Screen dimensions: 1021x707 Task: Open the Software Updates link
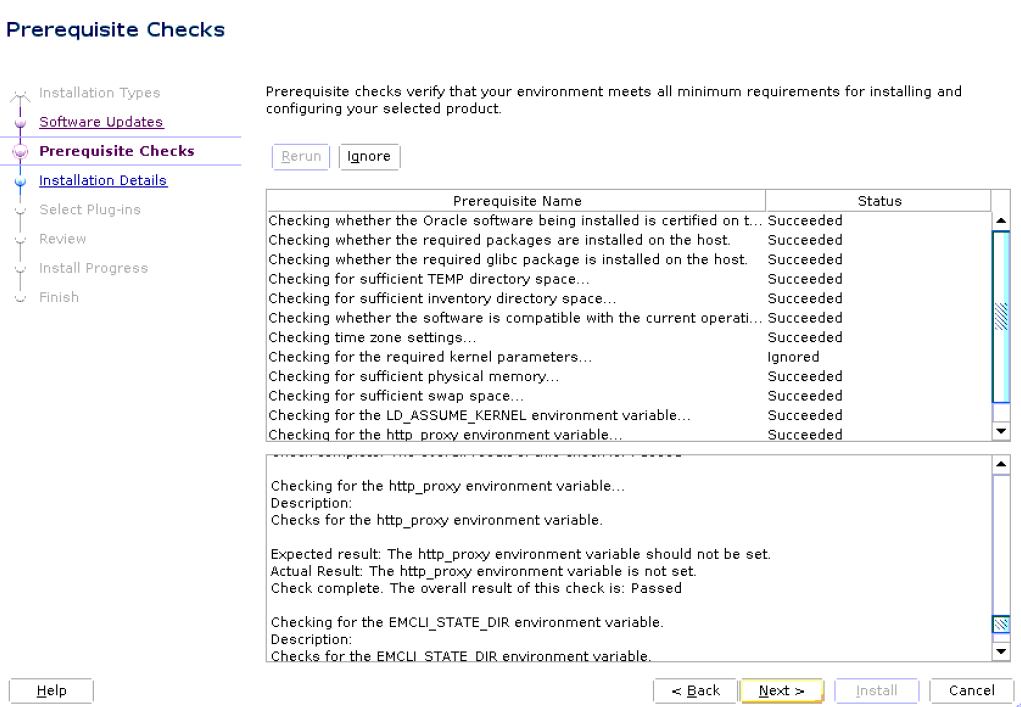click(100, 122)
